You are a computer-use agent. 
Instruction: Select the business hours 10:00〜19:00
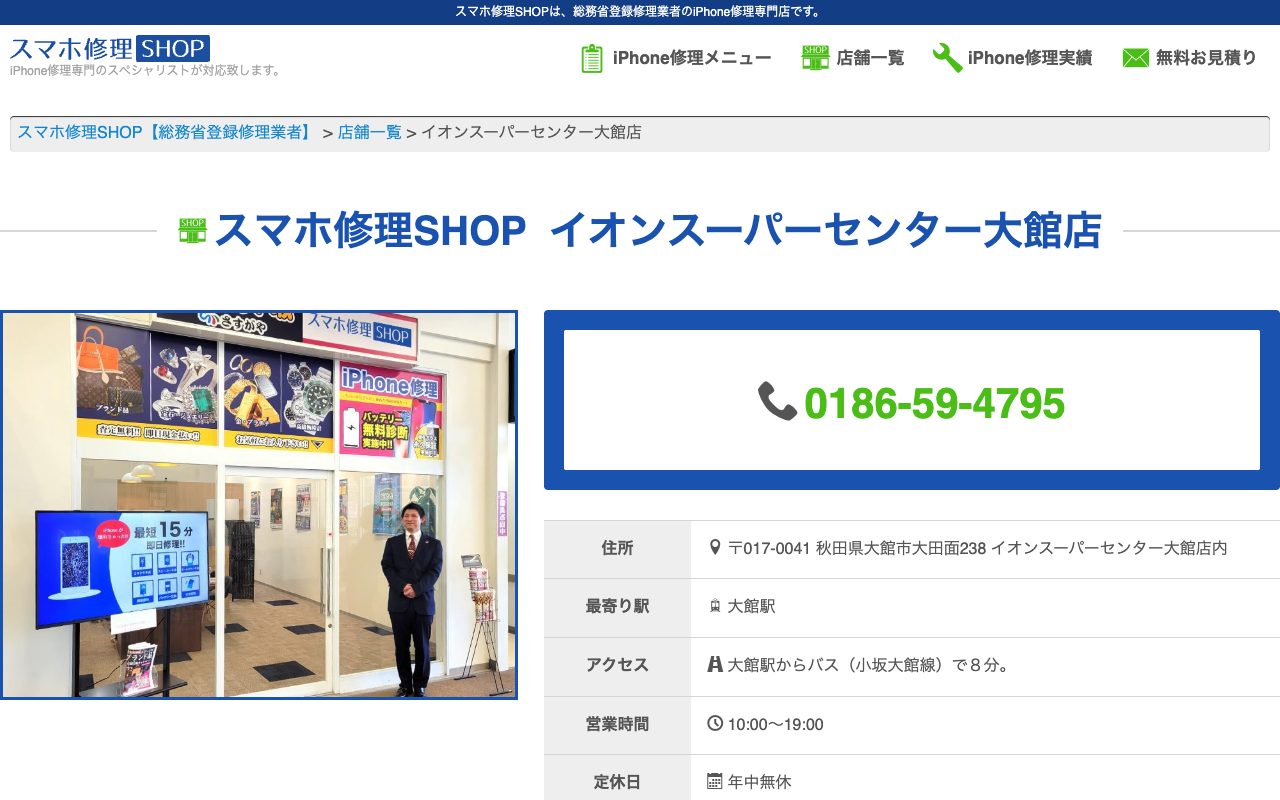[x=776, y=724]
